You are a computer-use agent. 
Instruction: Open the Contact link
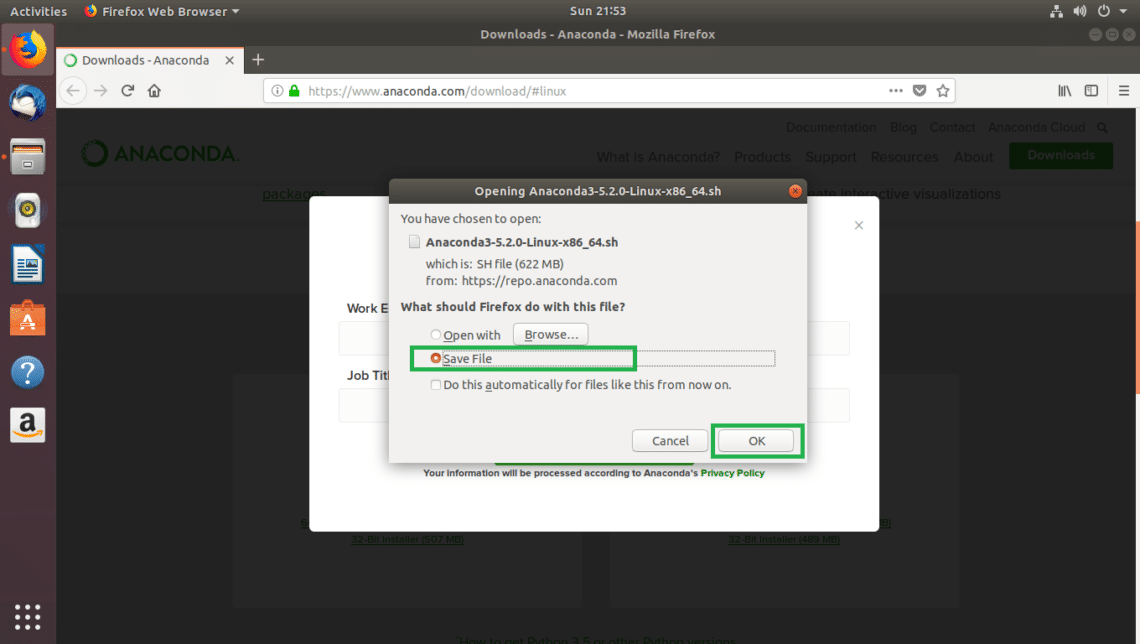pos(952,127)
